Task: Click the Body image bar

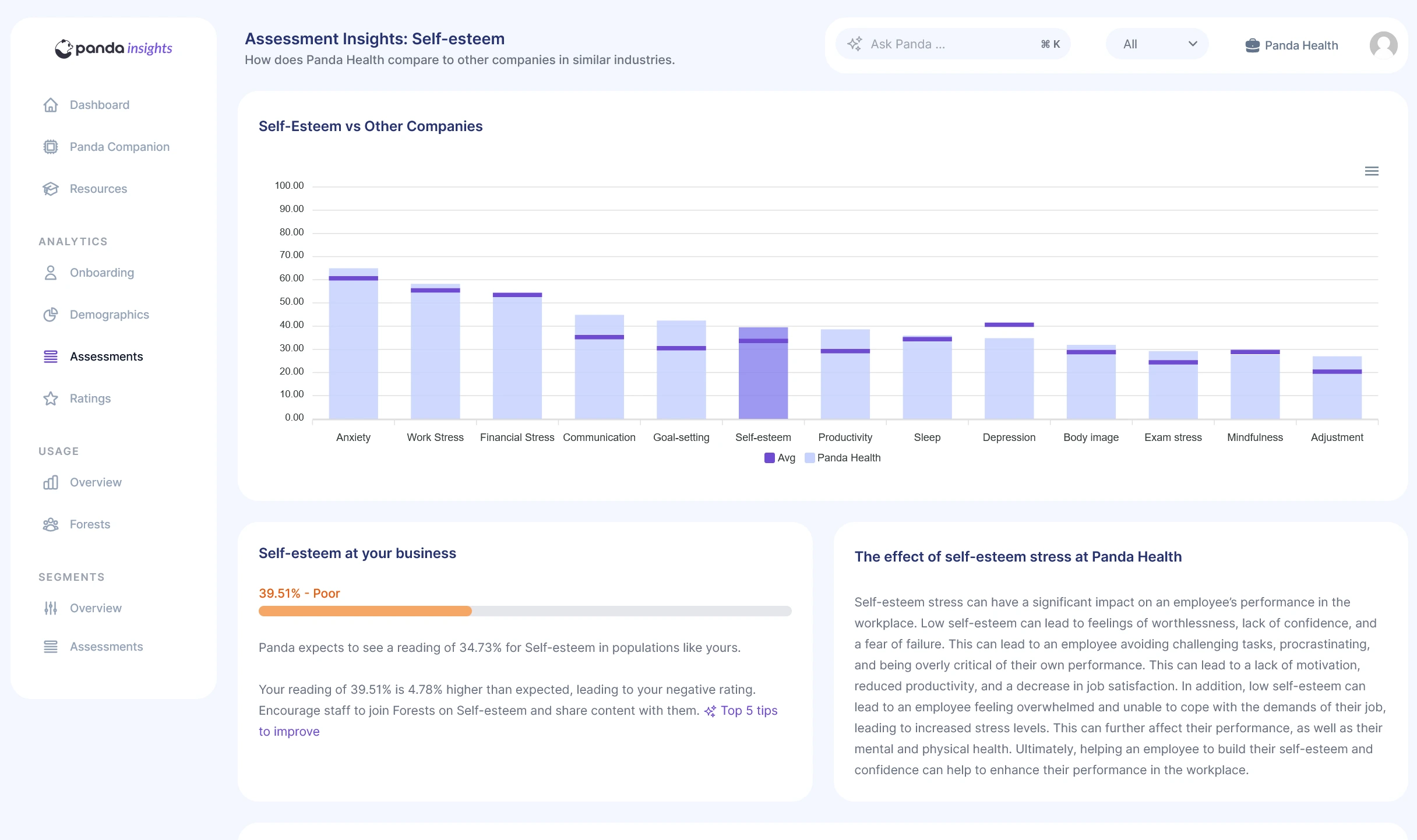Action: 1091,382
